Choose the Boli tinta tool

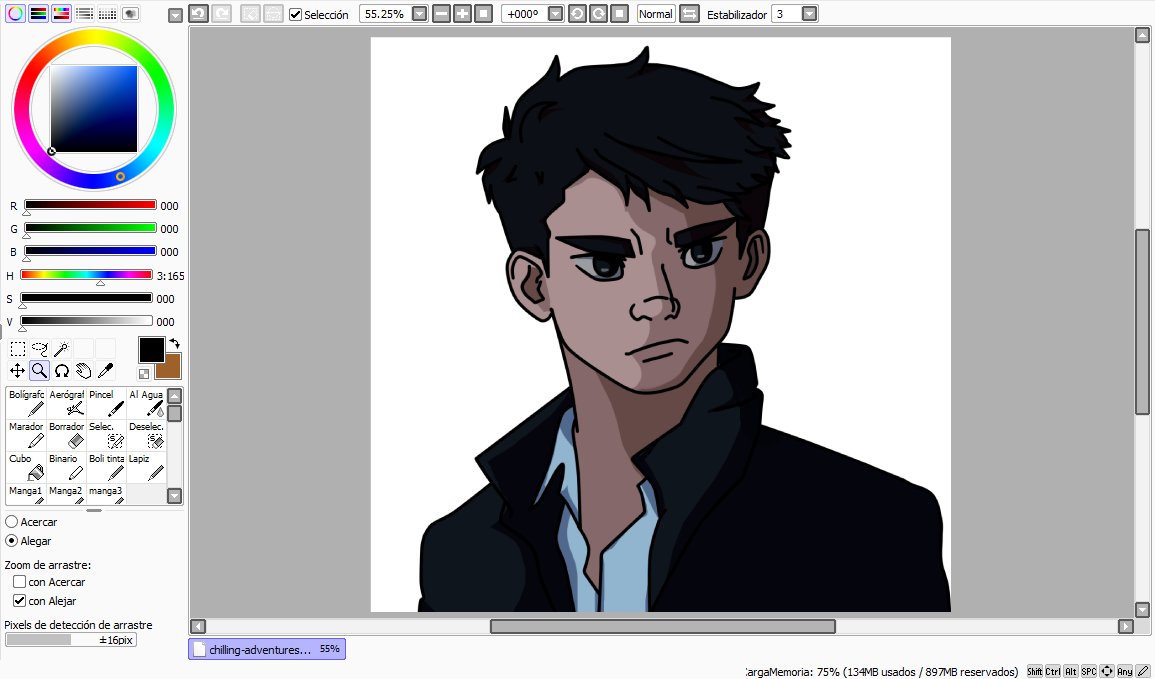(x=106, y=467)
